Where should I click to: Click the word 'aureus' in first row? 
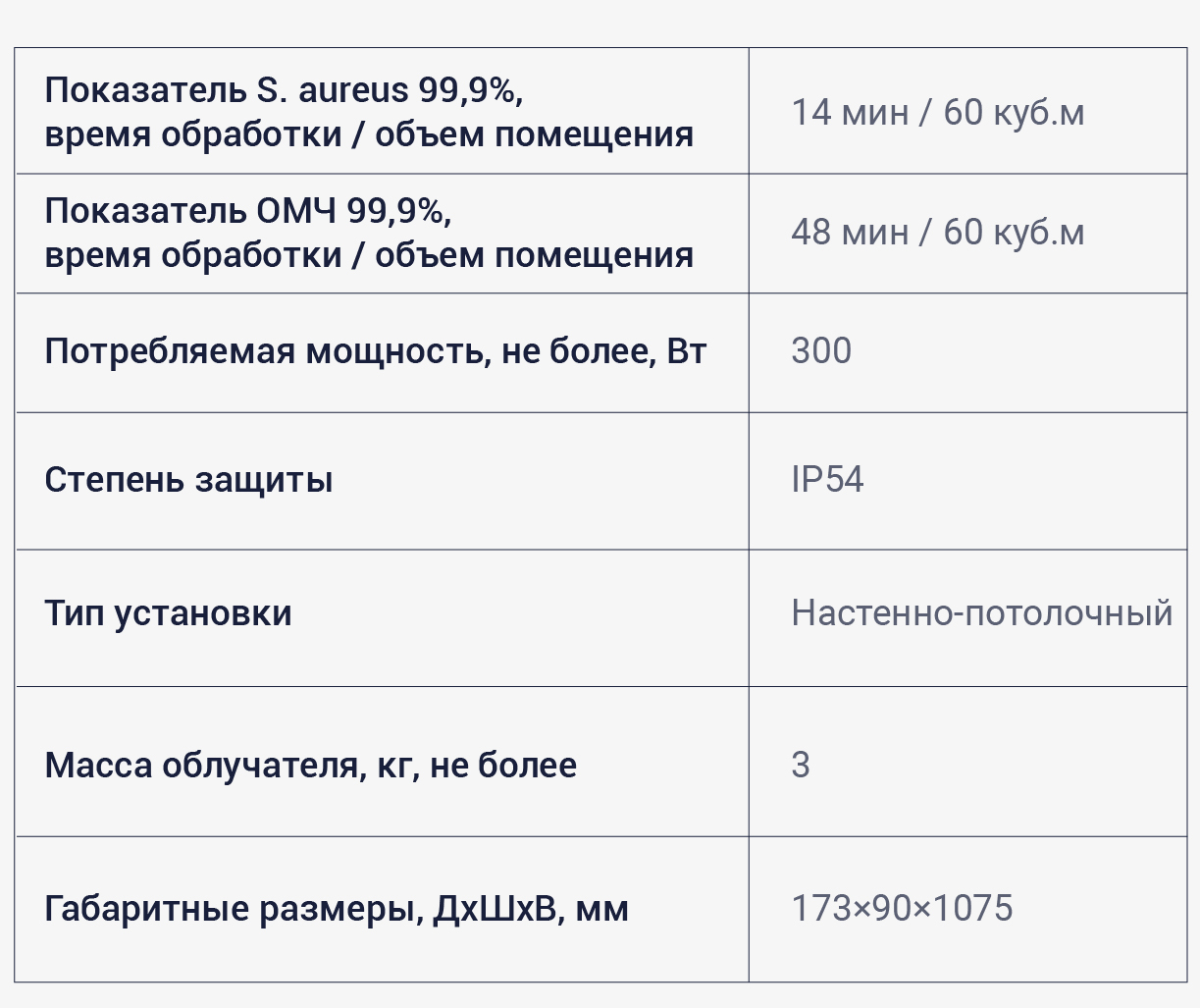[353, 91]
